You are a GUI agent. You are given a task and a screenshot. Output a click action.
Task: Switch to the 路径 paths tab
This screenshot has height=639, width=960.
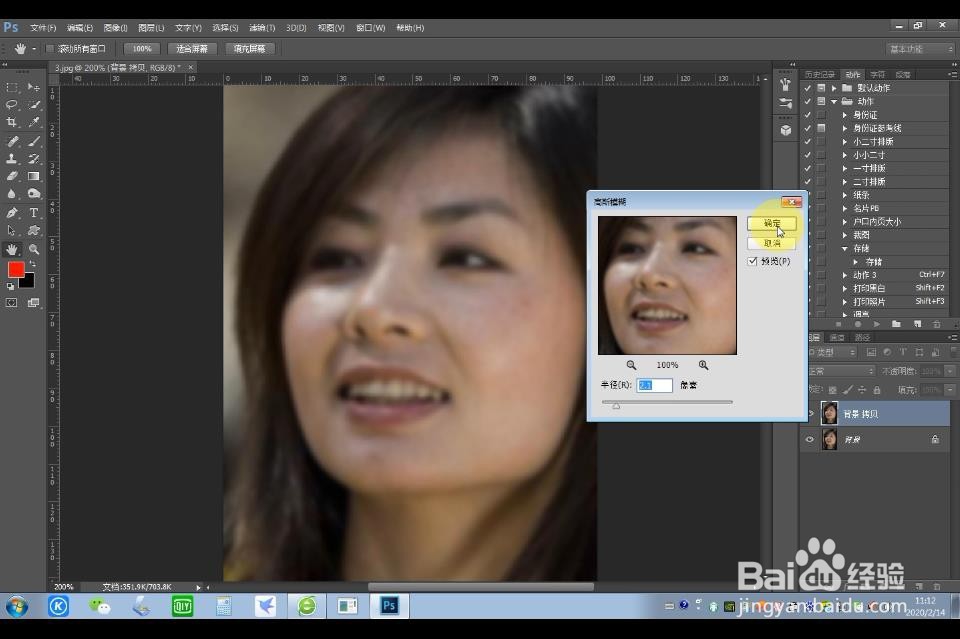click(862, 337)
